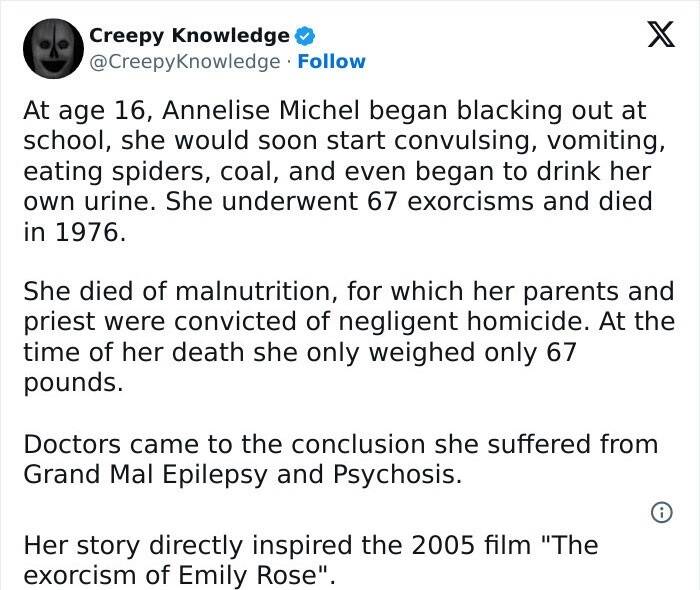Open the Creepy Knowledge display name
This screenshot has height=590, width=700.
pos(189,35)
